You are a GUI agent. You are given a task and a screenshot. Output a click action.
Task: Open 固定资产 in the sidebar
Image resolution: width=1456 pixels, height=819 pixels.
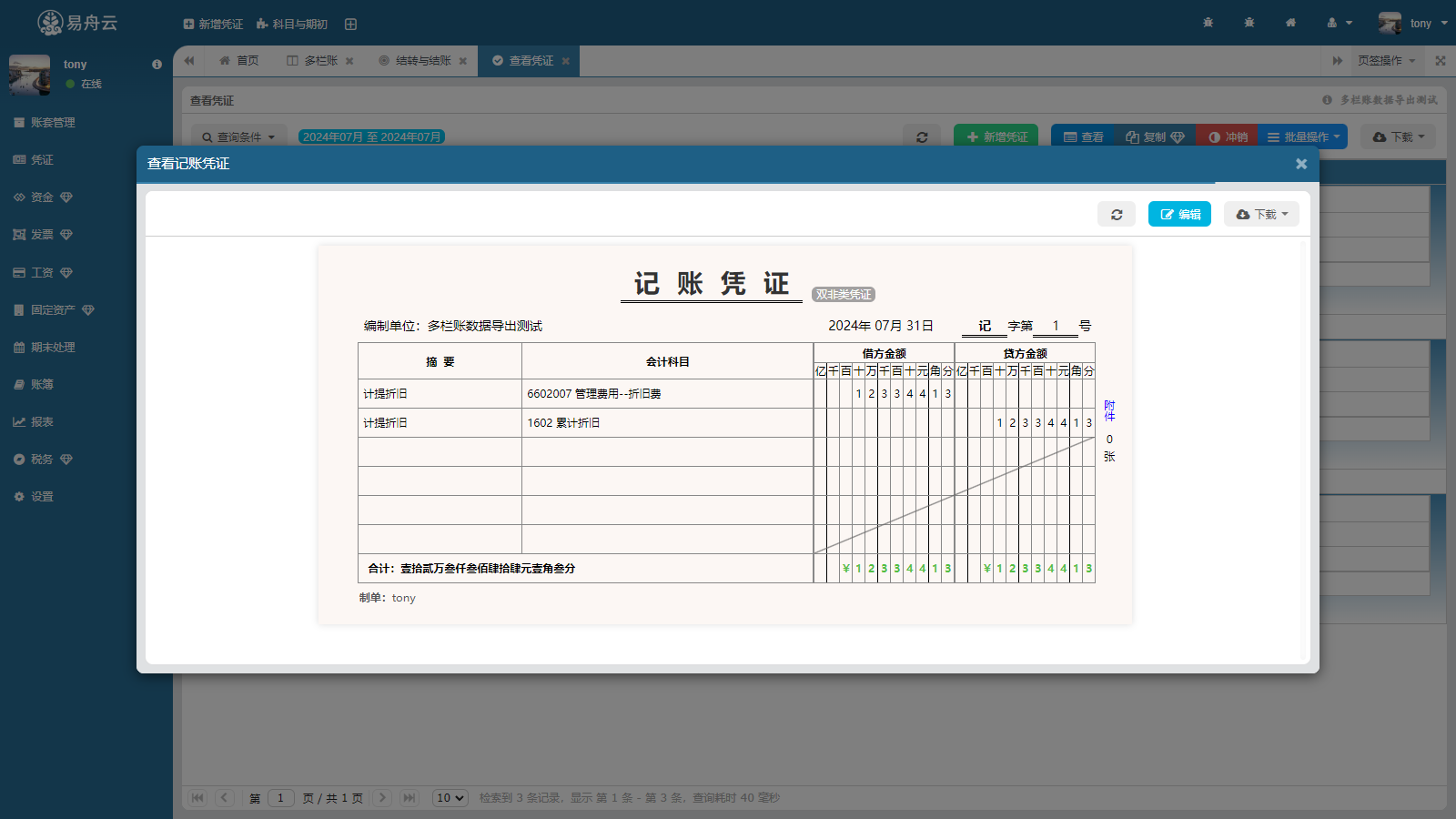tap(53, 310)
